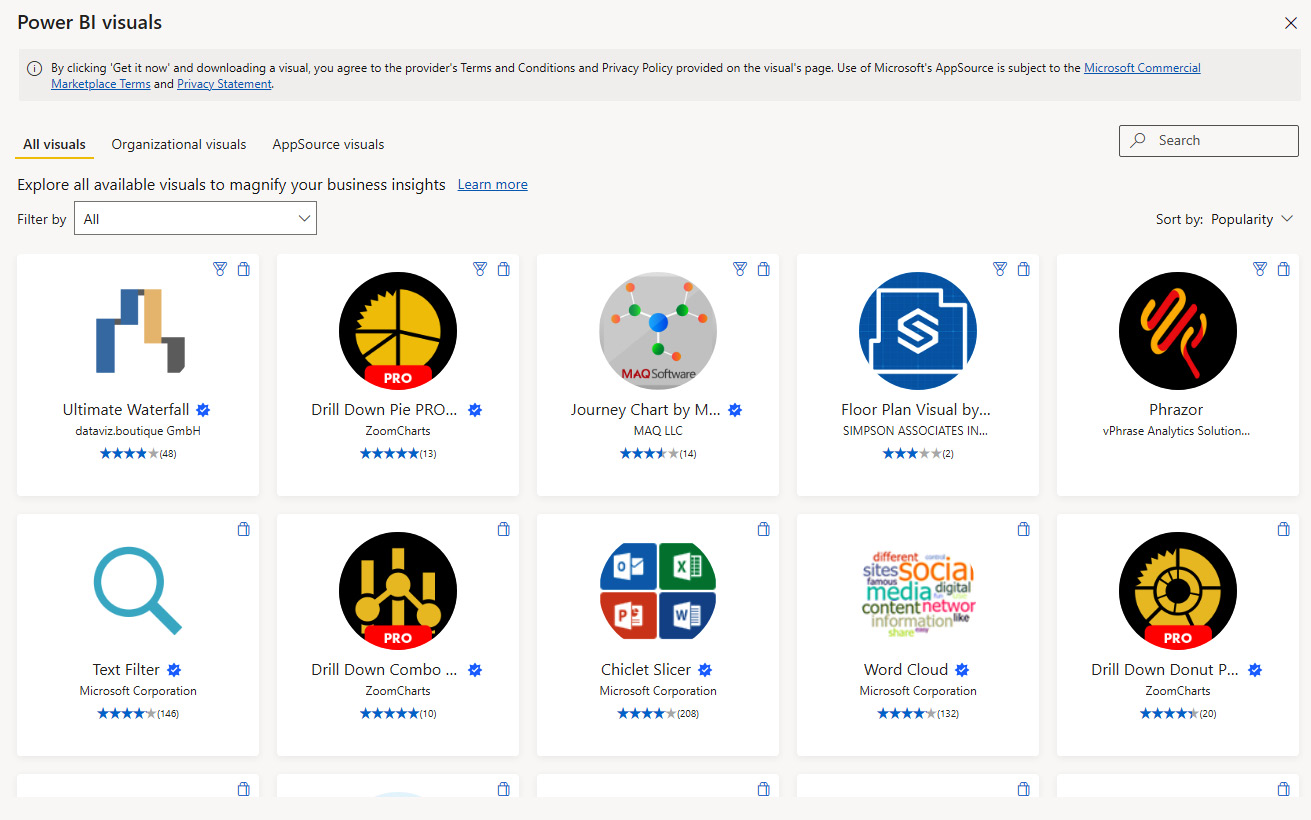Click 'Microsoft Corporation' under Word Cloud

coord(918,691)
